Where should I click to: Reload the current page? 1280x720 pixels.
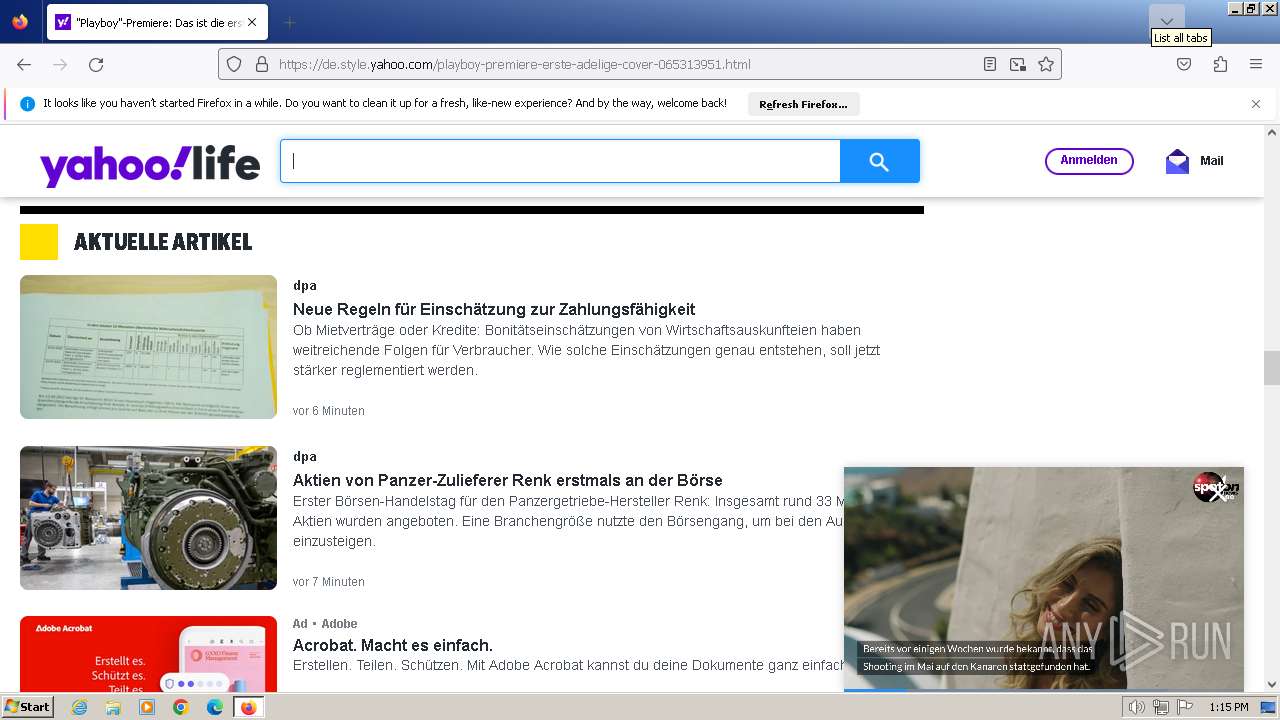[96, 64]
